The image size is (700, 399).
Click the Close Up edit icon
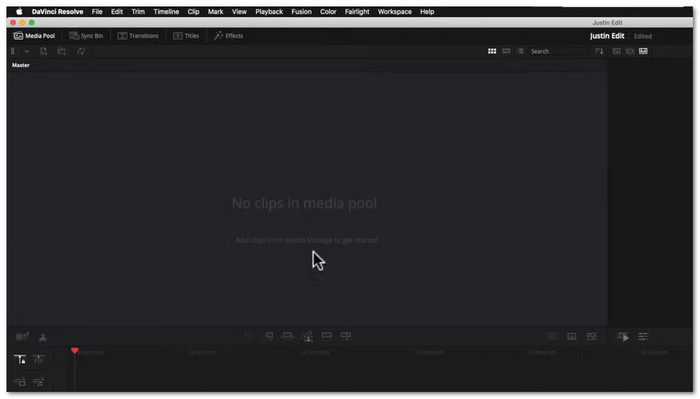[x=307, y=337]
